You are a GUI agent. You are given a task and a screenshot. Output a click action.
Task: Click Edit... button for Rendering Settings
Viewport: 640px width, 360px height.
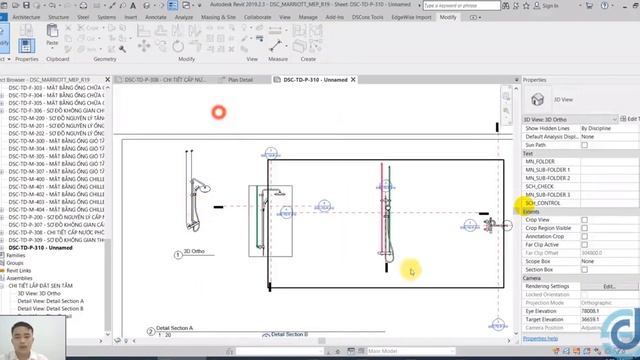coord(609,287)
